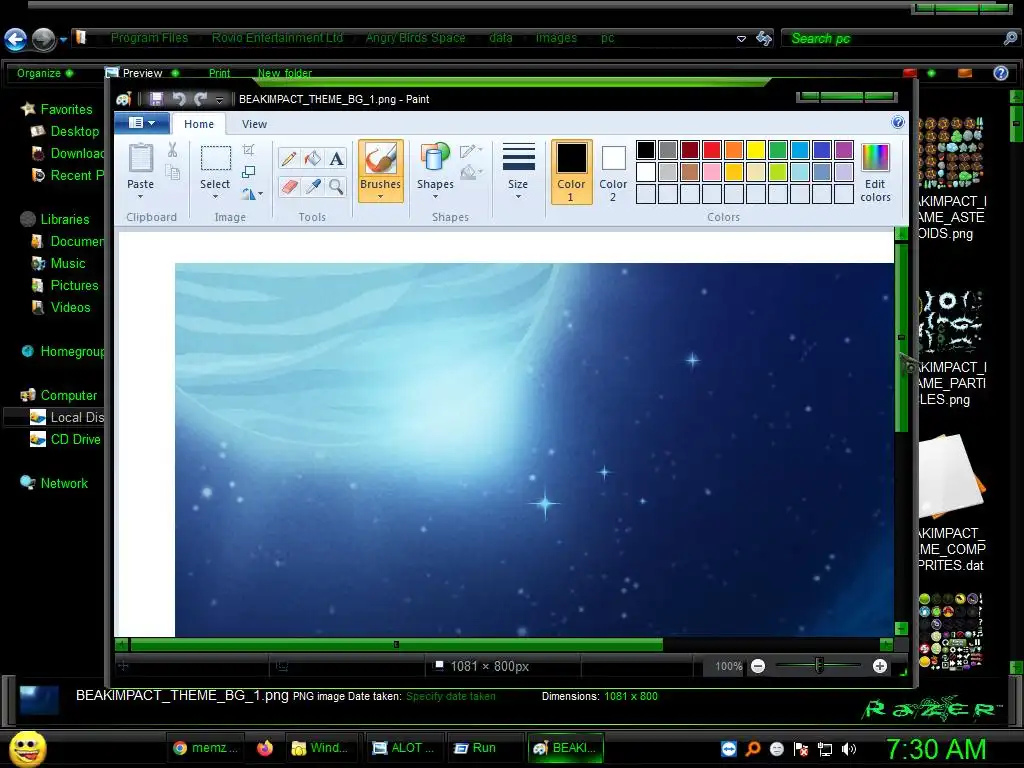Screen dimensions: 1024x768
Task: Click Explorer's Forward arrow button
Action: click(x=44, y=39)
